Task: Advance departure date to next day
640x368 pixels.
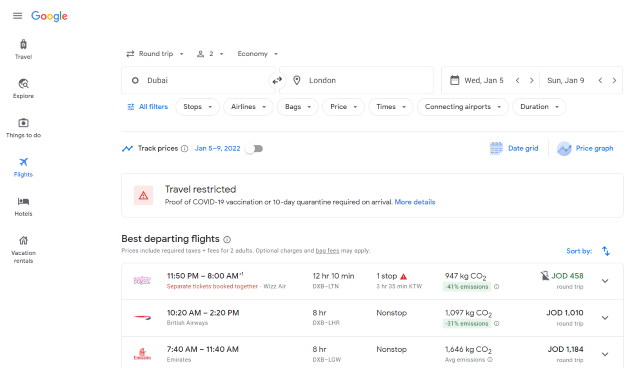Action: coord(531,80)
